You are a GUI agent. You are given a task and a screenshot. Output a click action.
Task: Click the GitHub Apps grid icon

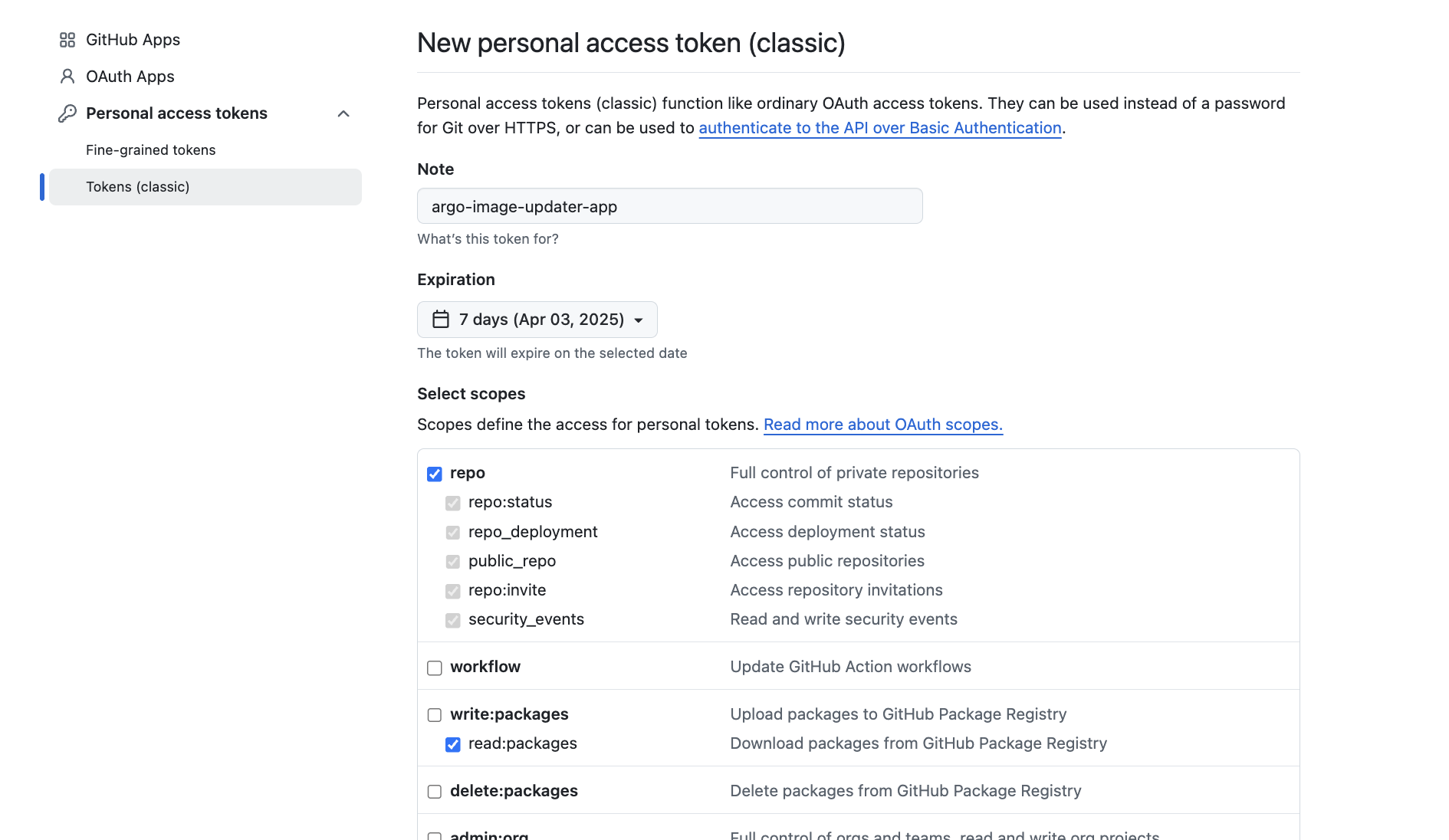tap(67, 40)
